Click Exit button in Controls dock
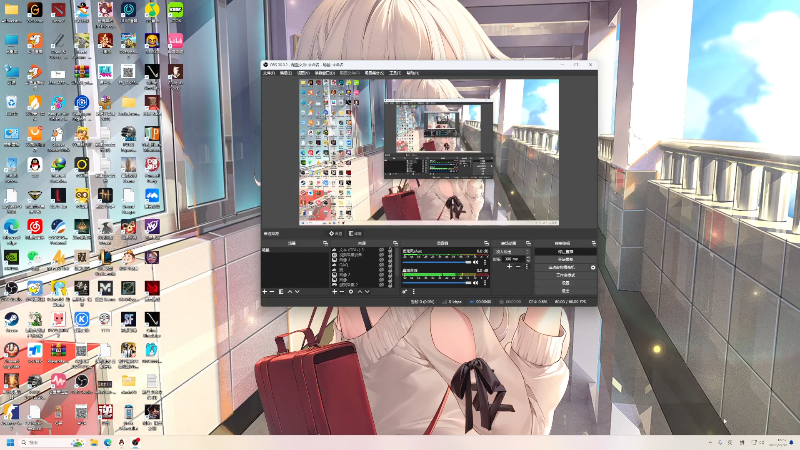800x450 pixels. [x=566, y=291]
